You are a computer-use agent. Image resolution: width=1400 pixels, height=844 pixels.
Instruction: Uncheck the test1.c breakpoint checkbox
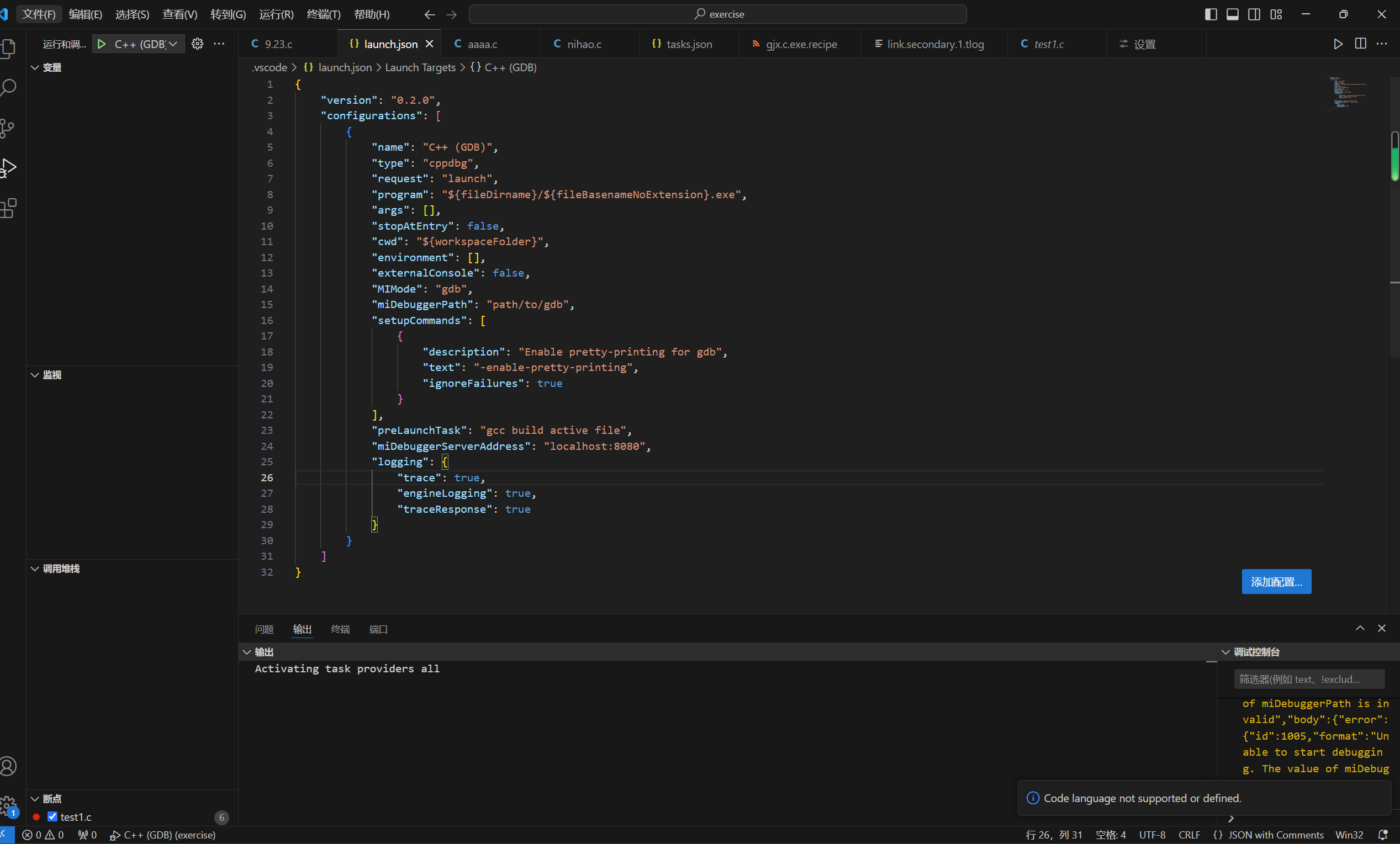52,816
